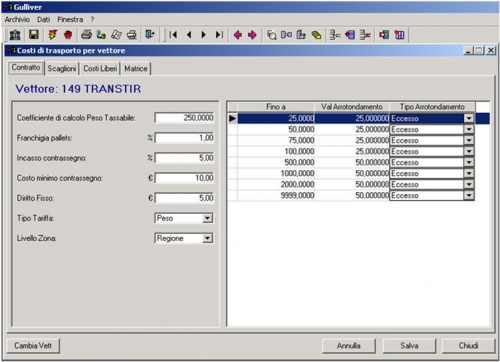Open the Eccesso dropdown in the 75,0000 row

click(469, 140)
